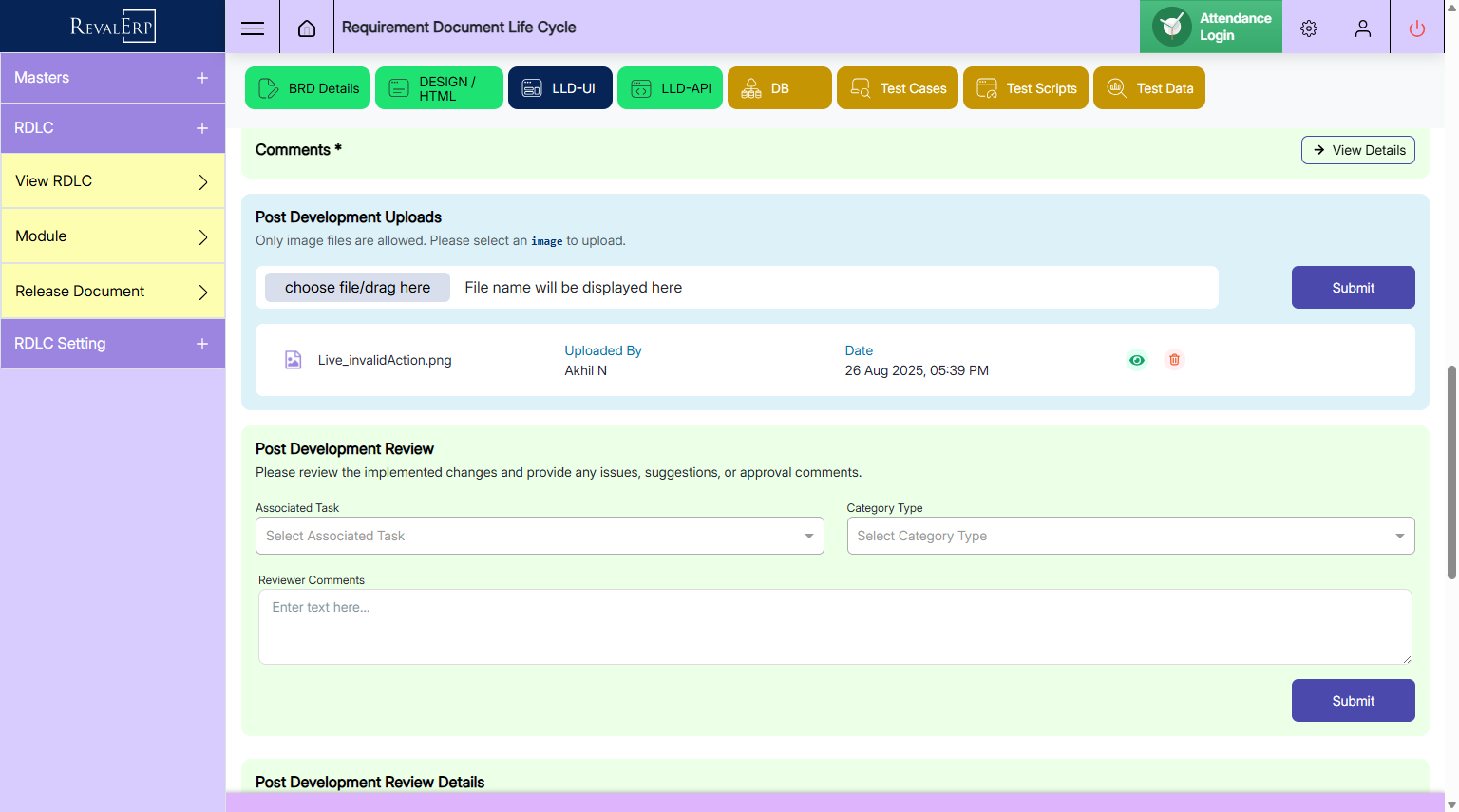Open the Select Category Type dropdown
This screenshot has width=1459, height=812.
[x=1130, y=536]
